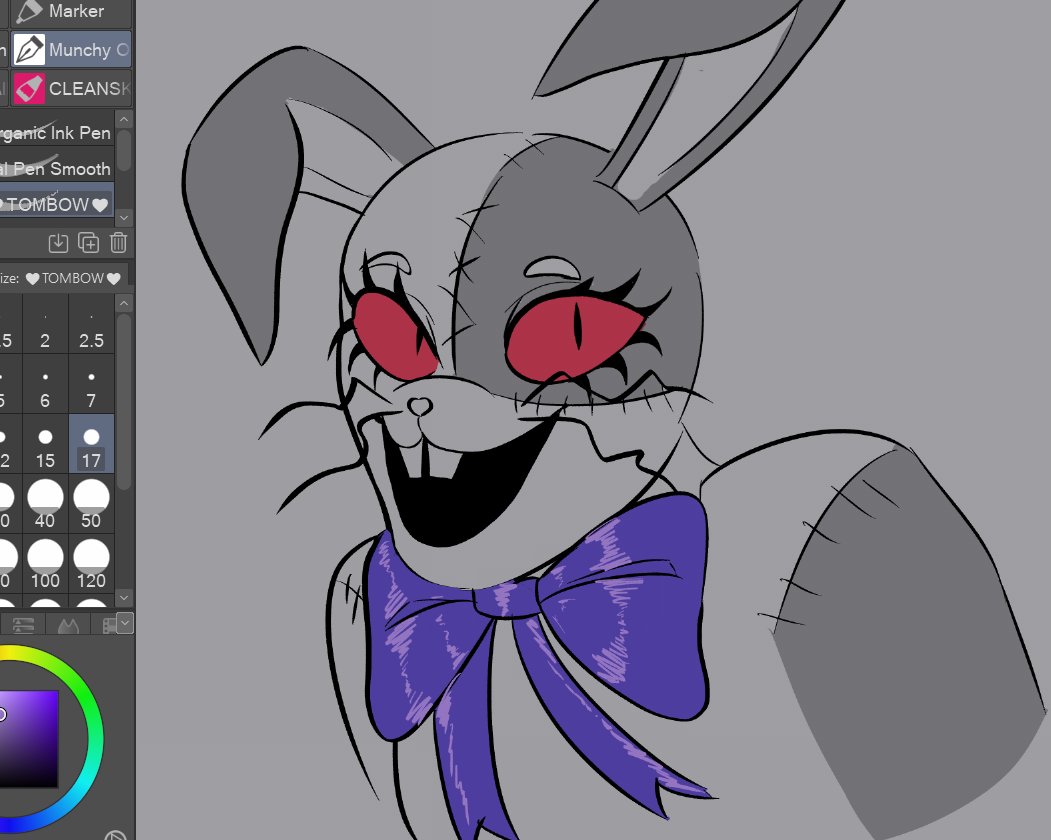
Task: Select the Munchy pen sub tool group
Action: click(71, 50)
